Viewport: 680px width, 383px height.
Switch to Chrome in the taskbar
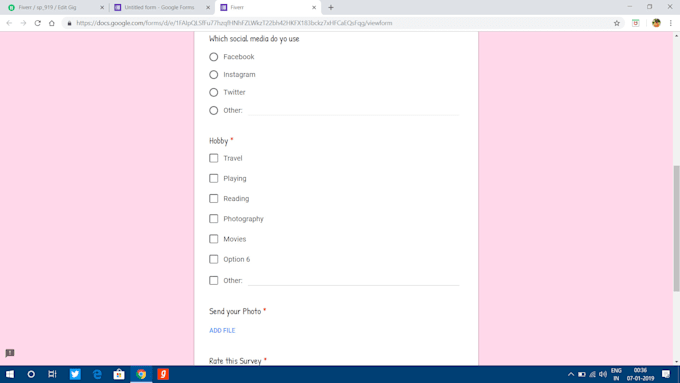(141, 374)
